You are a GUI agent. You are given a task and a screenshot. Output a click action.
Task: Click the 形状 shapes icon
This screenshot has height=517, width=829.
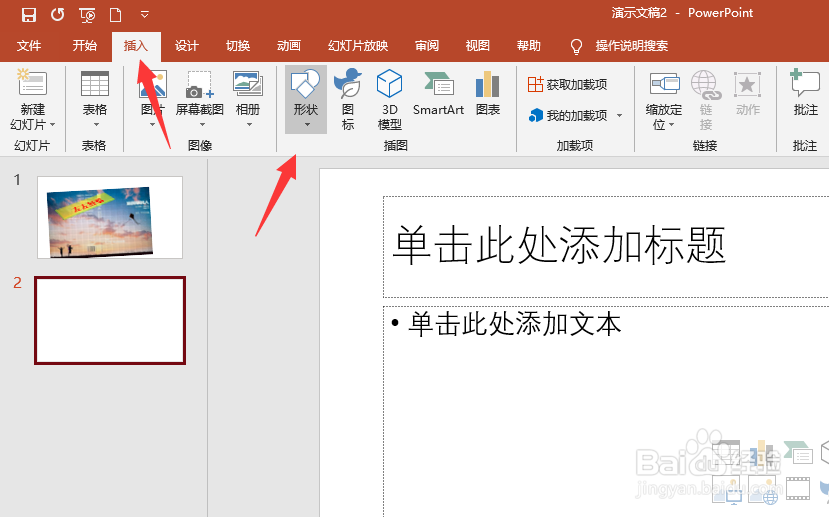click(x=306, y=84)
